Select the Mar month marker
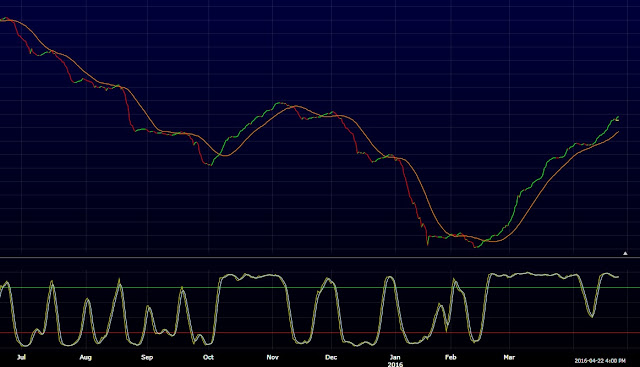The image size is (640, 367). [x=509, y=357]
